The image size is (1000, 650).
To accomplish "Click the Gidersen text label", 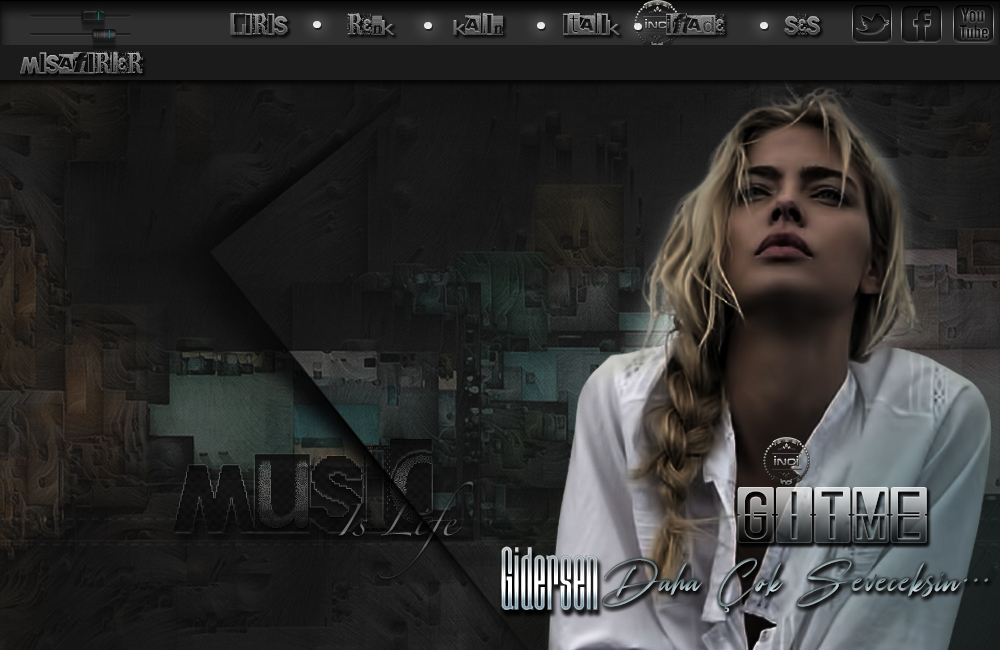I will 549,580.
